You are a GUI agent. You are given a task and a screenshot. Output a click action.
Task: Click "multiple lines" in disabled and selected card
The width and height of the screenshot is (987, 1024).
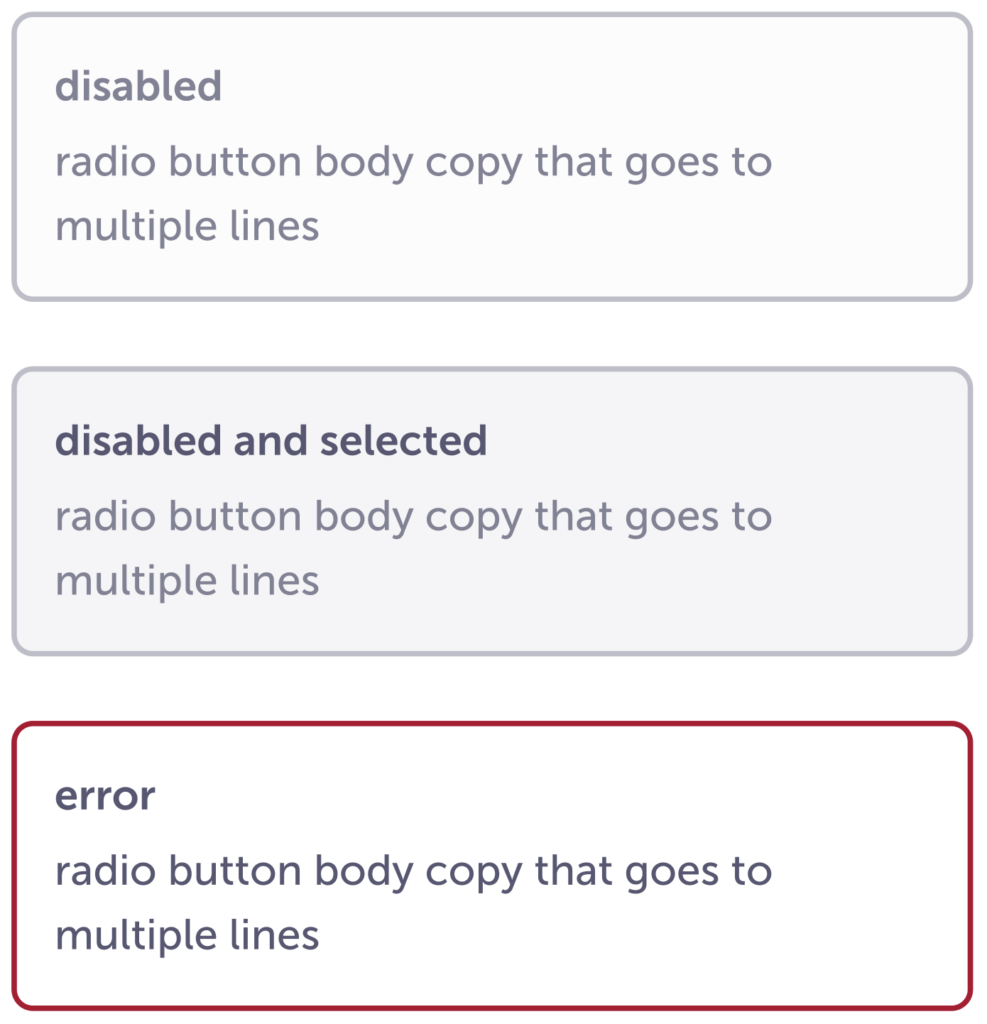pyautogui.click(x=187, y=581)
